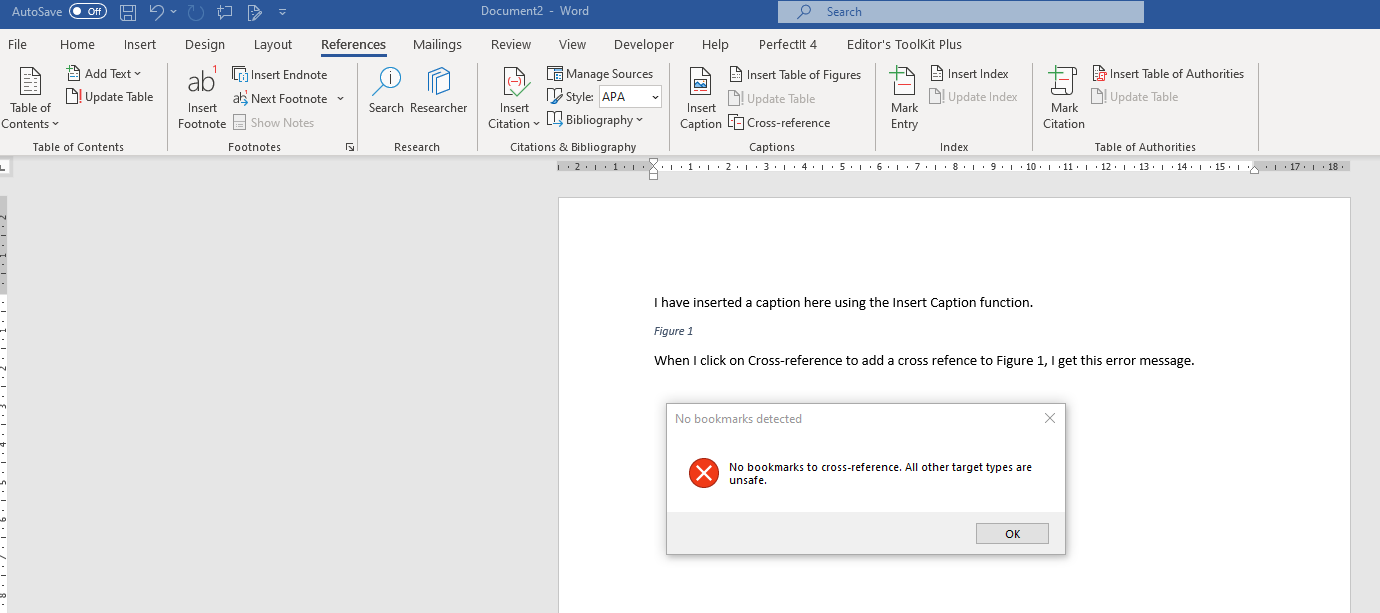
Task: Open the PerfectIt 4 tab
Action: 788,44
